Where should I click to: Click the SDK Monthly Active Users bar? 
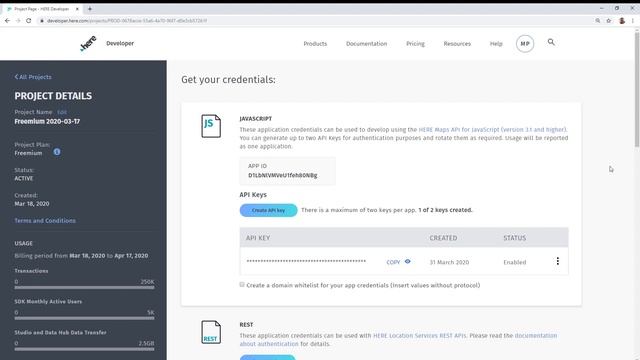click(84, 318)
